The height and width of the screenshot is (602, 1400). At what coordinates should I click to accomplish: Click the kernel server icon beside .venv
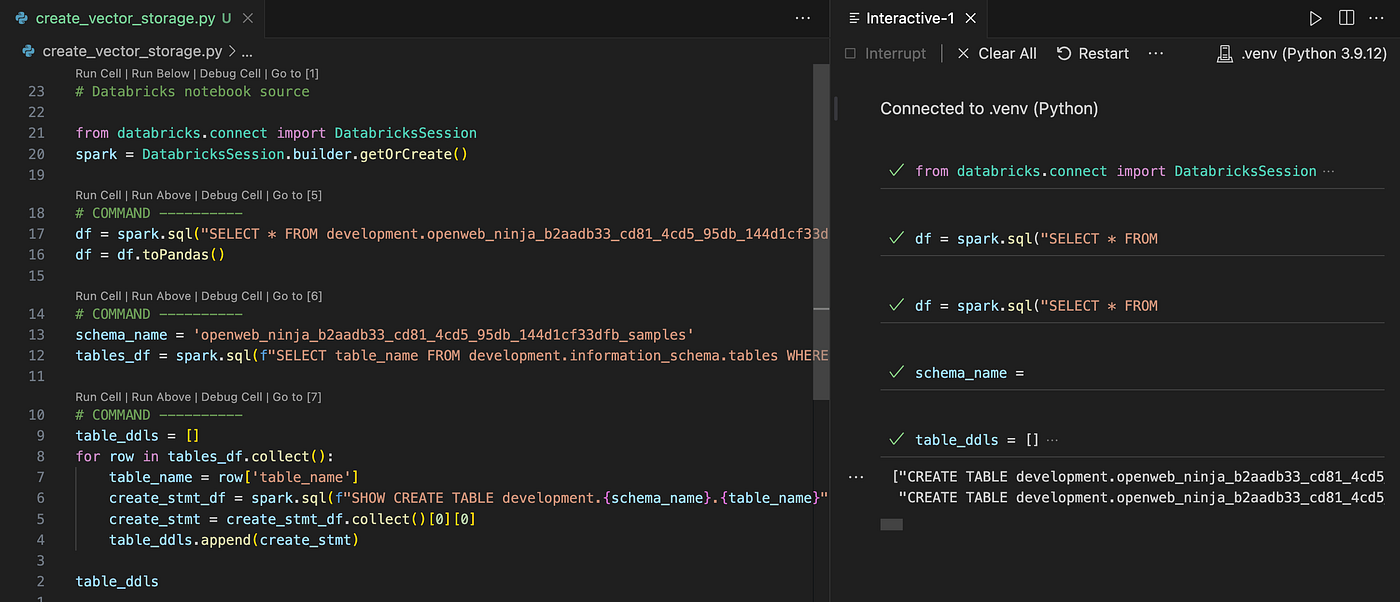tap(1224, 53)
